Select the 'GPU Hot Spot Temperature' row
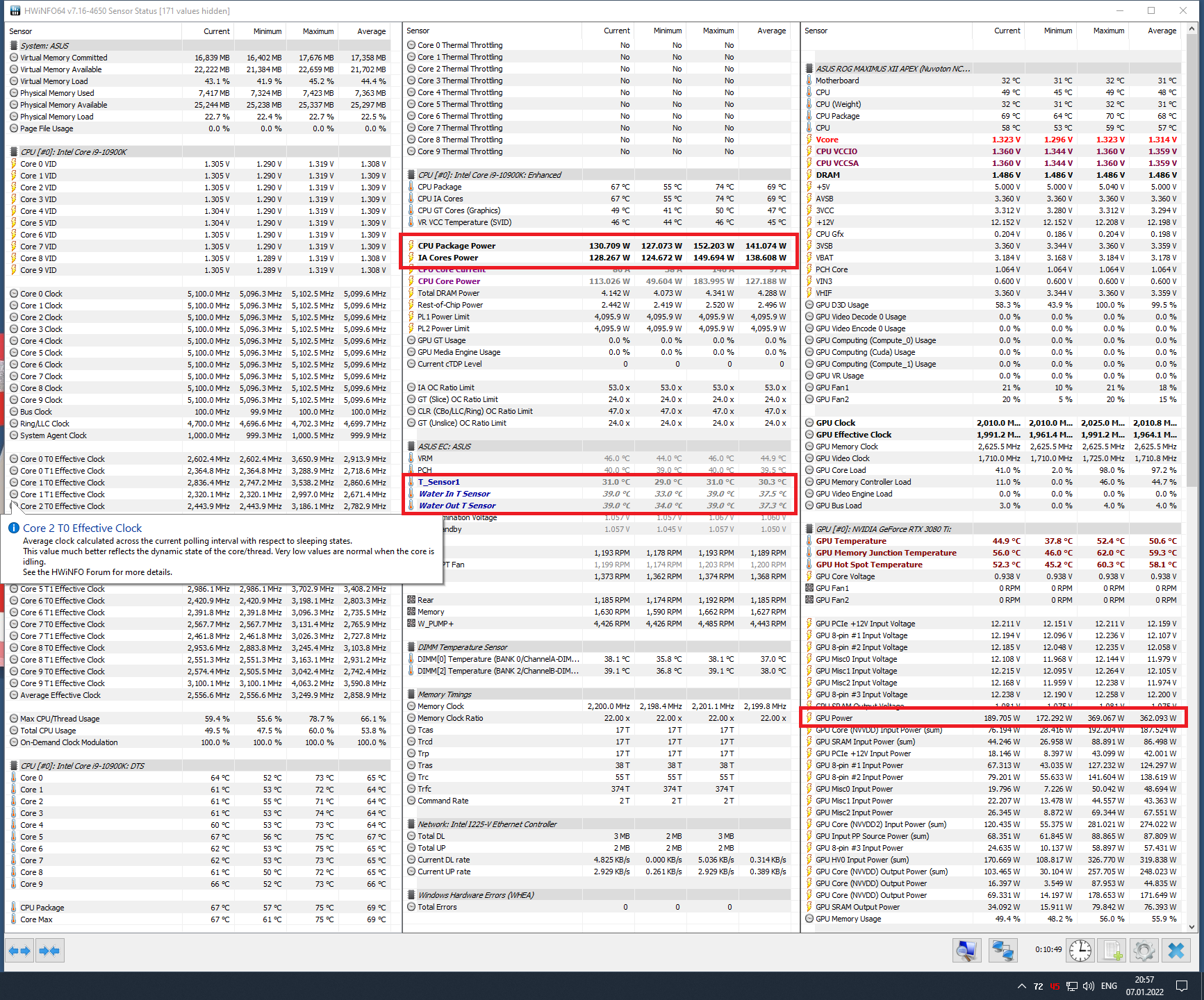 point(992,565)
